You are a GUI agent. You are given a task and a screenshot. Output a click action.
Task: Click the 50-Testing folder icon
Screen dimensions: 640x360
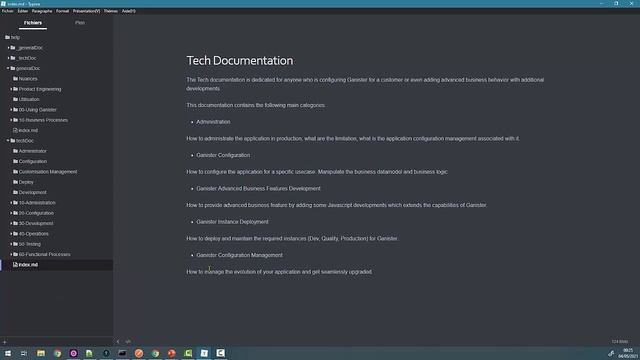[x=16, y=244]
